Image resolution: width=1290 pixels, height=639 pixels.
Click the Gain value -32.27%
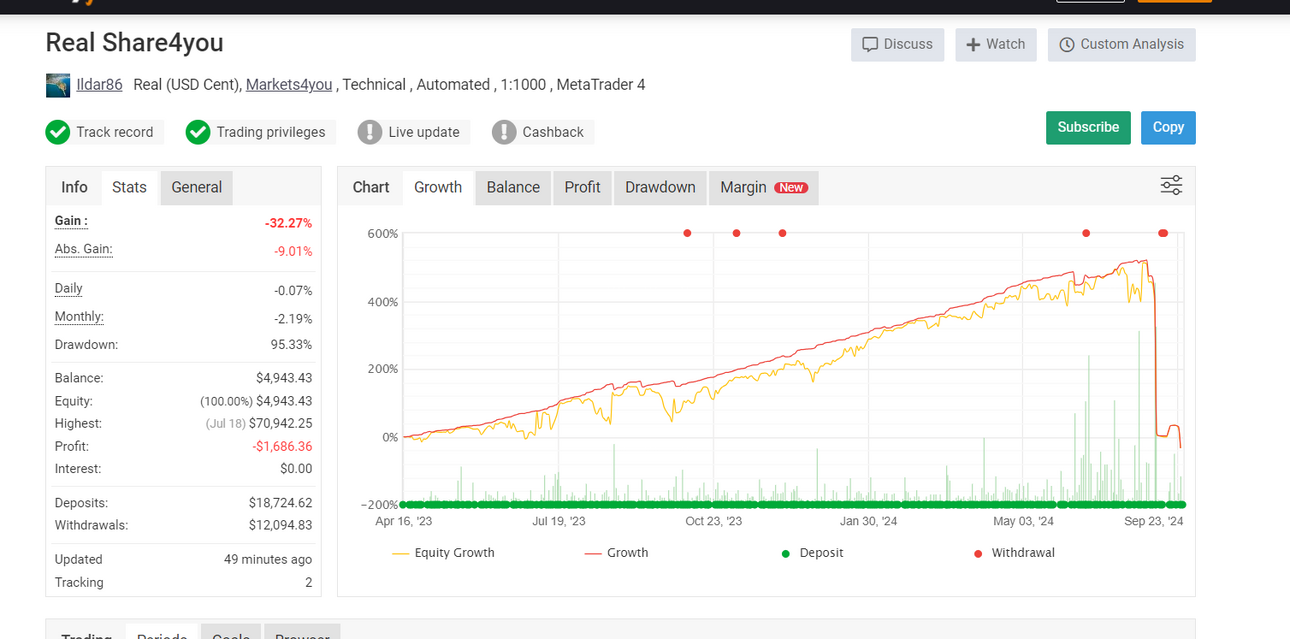pyautogui.click(x=288, y=223)
